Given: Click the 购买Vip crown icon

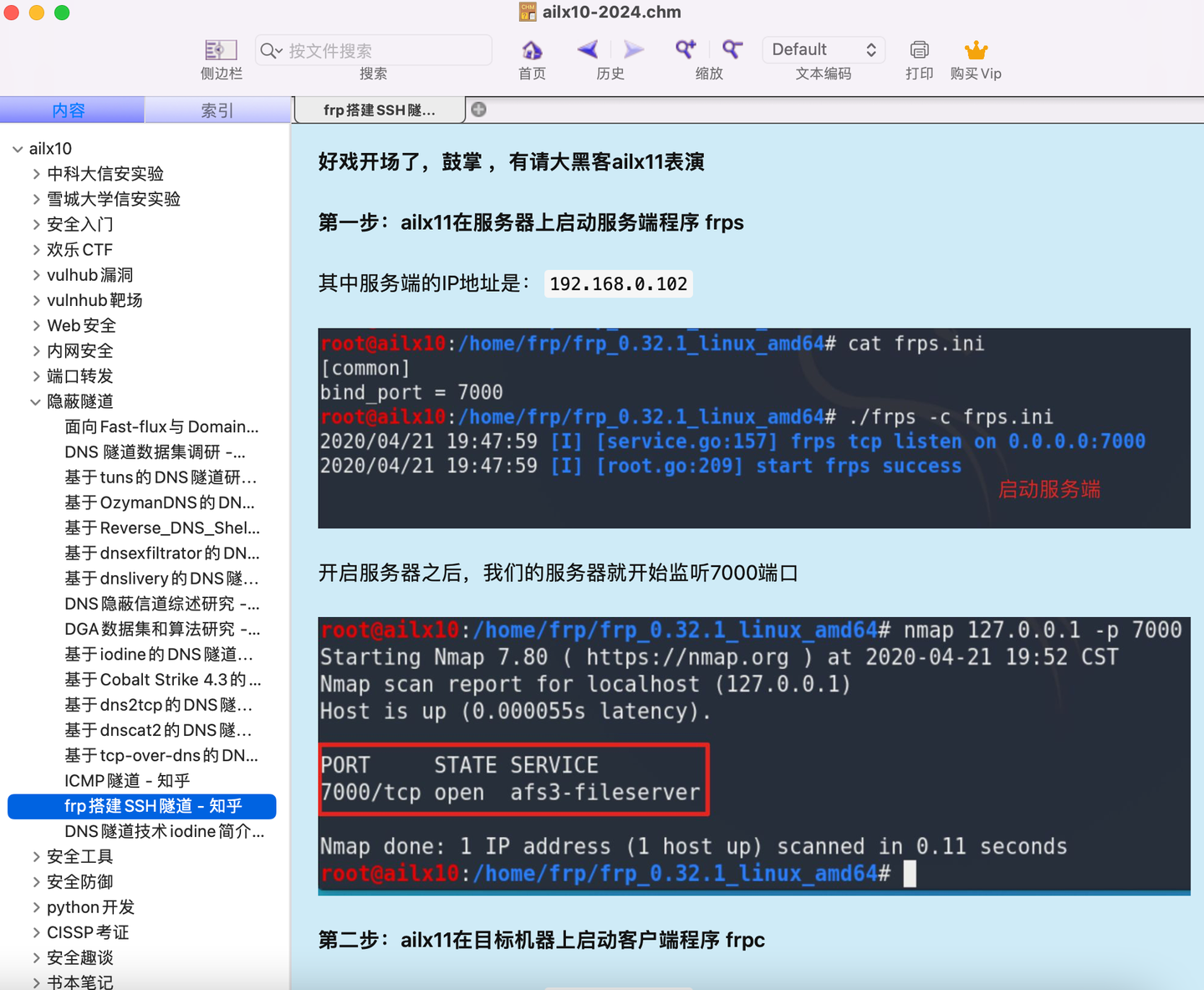Looking at the screenshot, I should pyautogui.click(x=976, y=50).
